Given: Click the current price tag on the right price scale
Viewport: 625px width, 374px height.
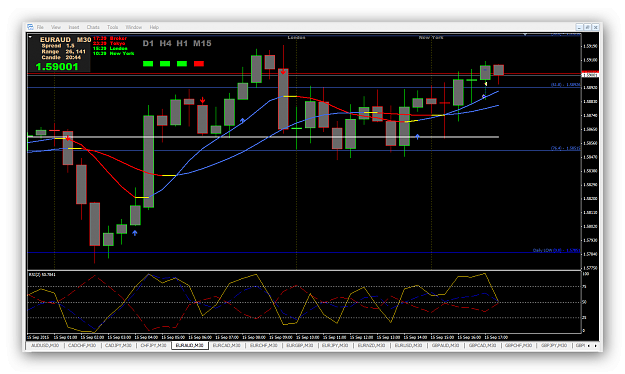Looking at the screenshot, I should [590, 75].
